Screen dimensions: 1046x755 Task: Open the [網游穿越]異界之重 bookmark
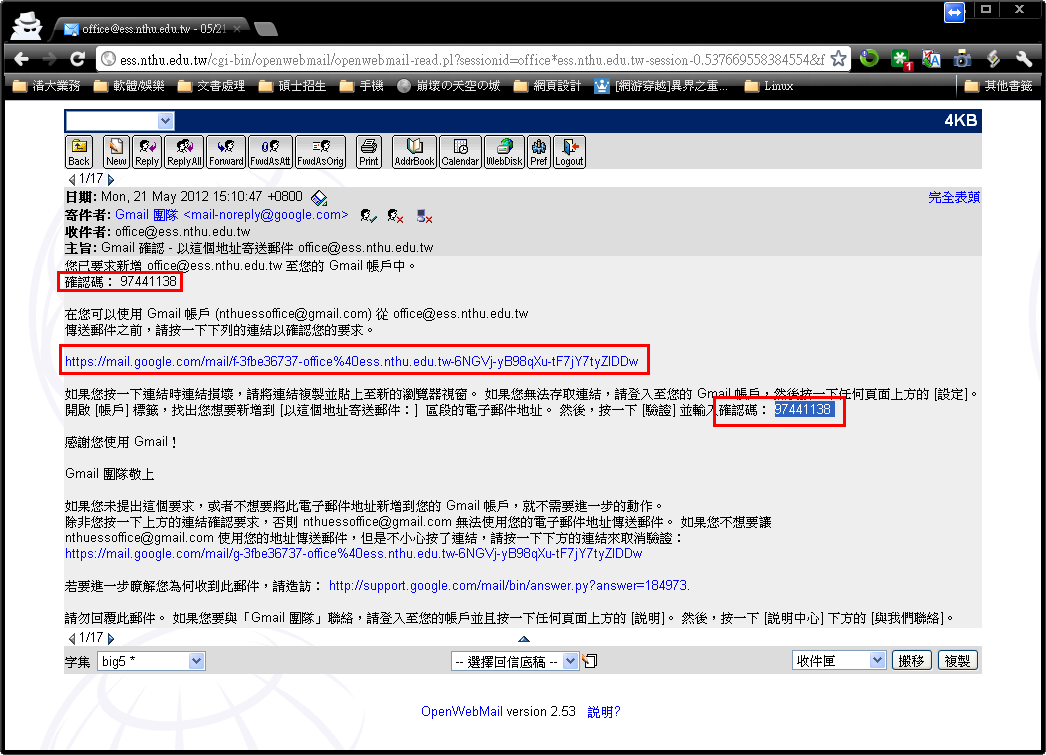pyautogui.click(x=661, y=86)
